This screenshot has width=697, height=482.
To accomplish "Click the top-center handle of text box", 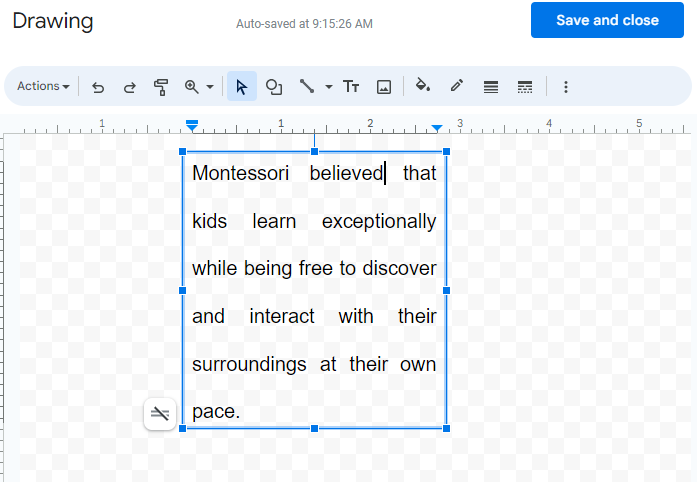I will (314, 152).
